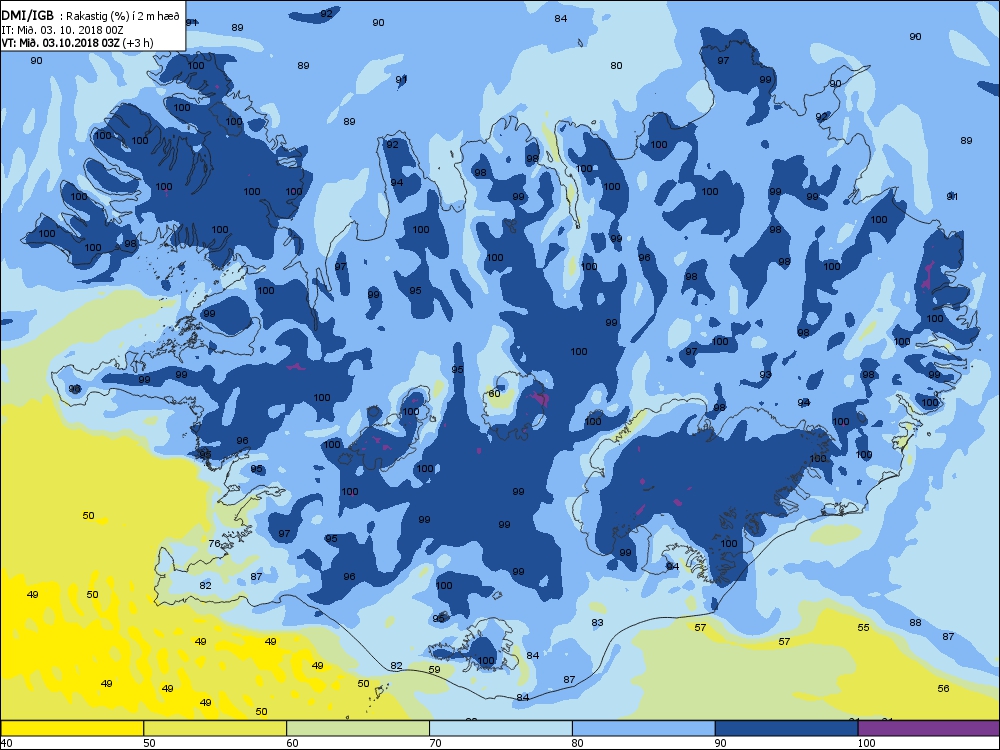Click the legend tick label 90
Image resolution: width=1000 pixels, height=750 pixels.
721,743
